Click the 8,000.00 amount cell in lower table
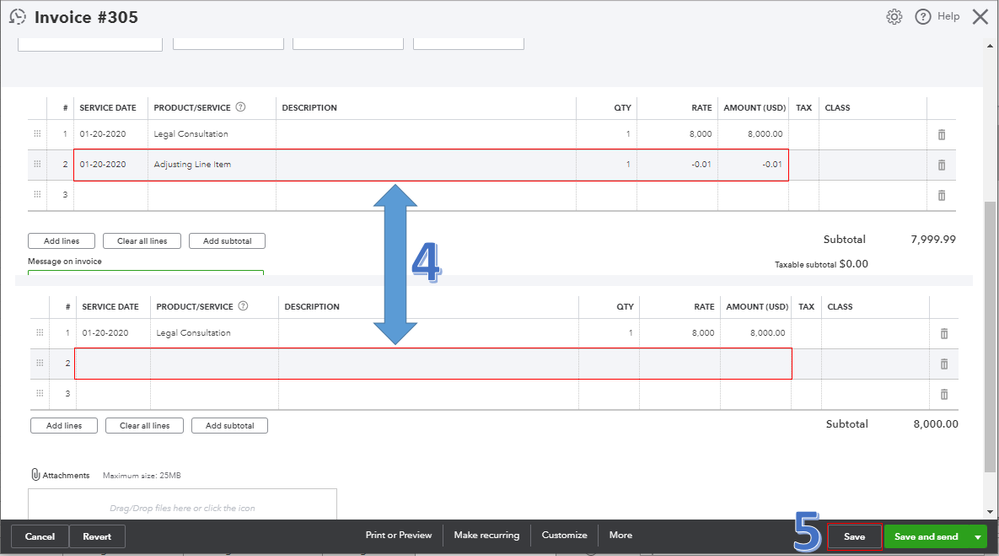999x556 pixels. 755,333
